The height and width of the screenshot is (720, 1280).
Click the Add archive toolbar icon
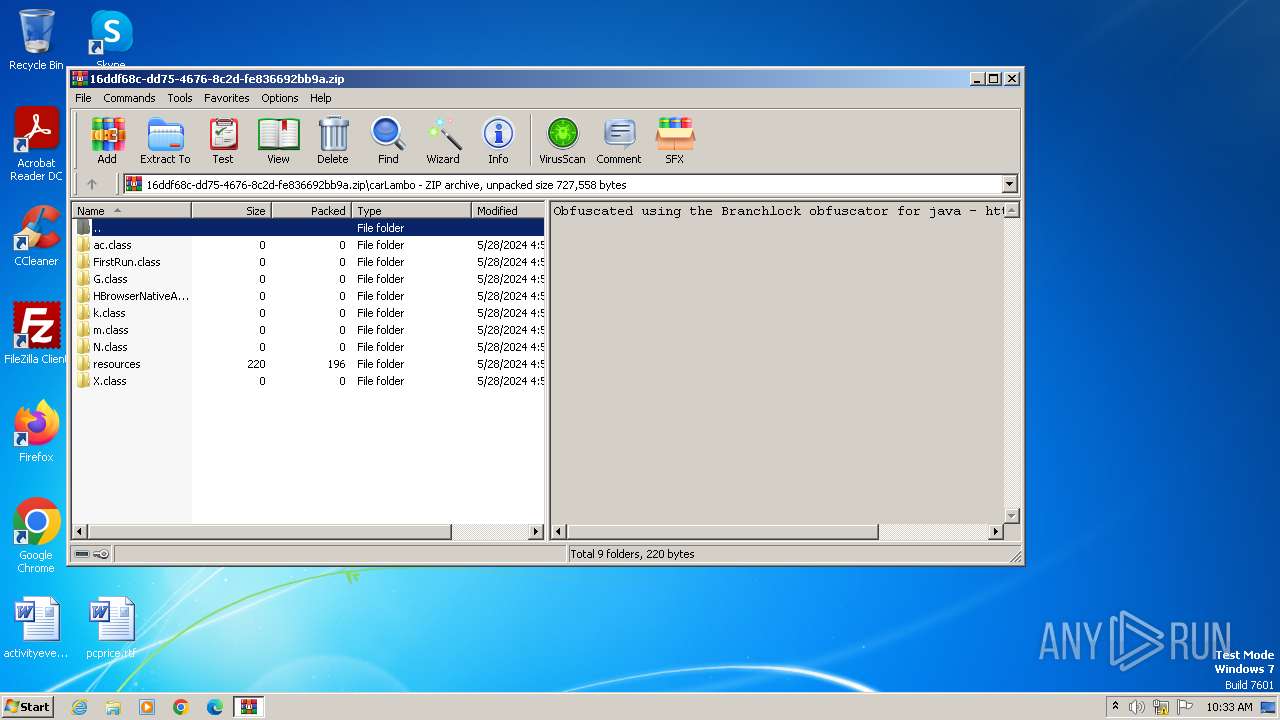[x=107, y=140]
